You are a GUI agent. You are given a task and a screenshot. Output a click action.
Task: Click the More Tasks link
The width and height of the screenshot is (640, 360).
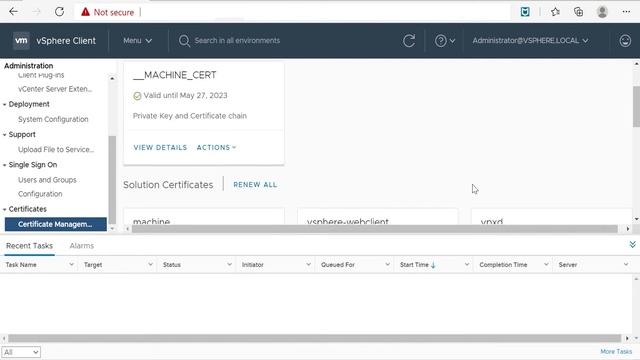point(616,351)
